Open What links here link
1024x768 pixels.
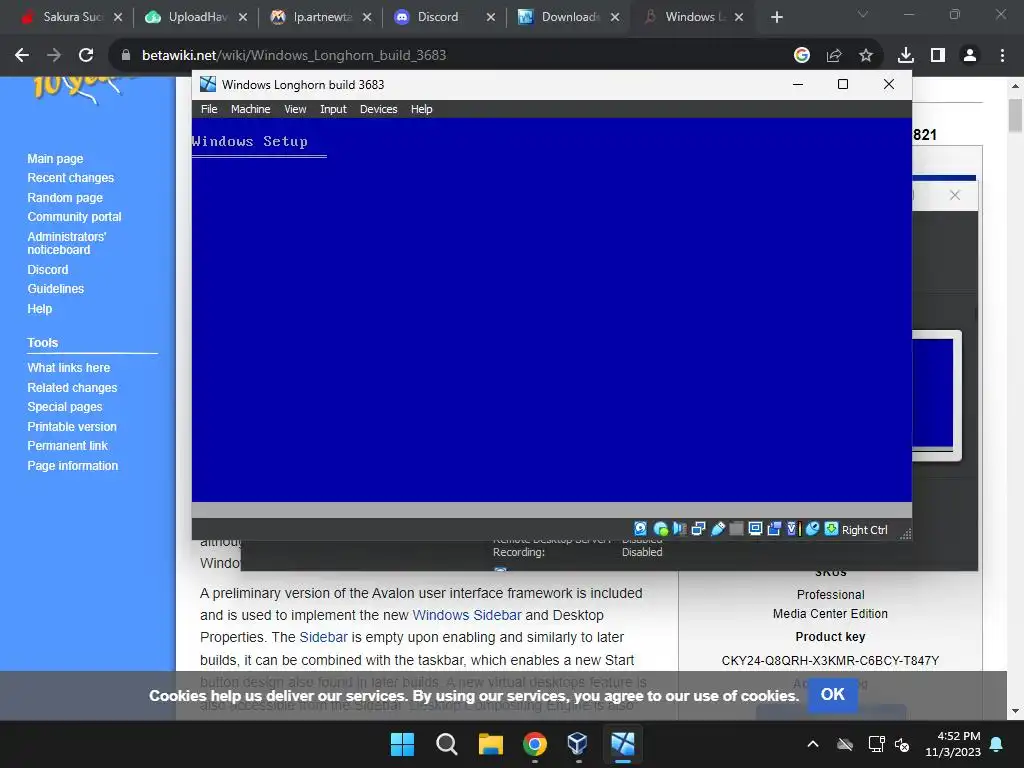pos(69,368)
